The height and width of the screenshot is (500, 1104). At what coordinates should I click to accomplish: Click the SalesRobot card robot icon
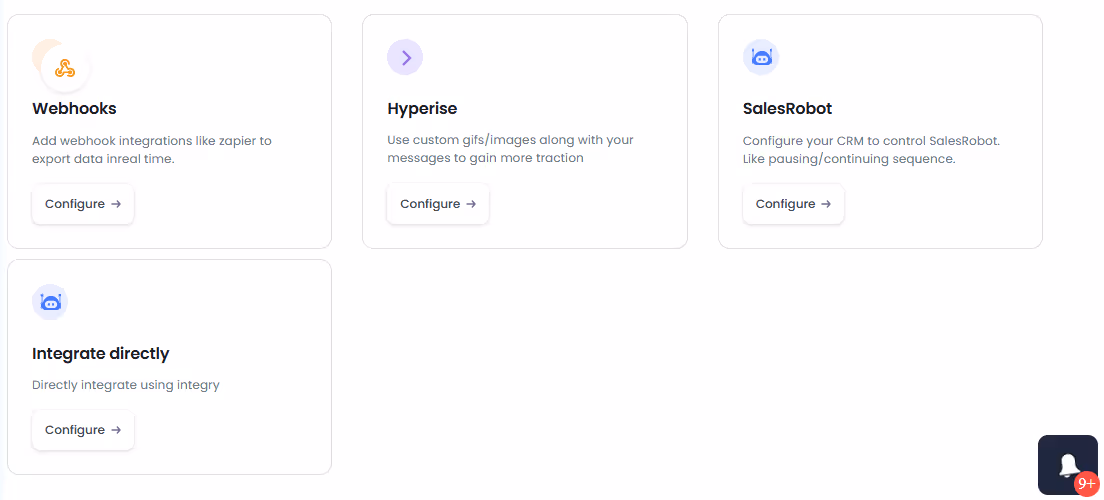(761, 57)
